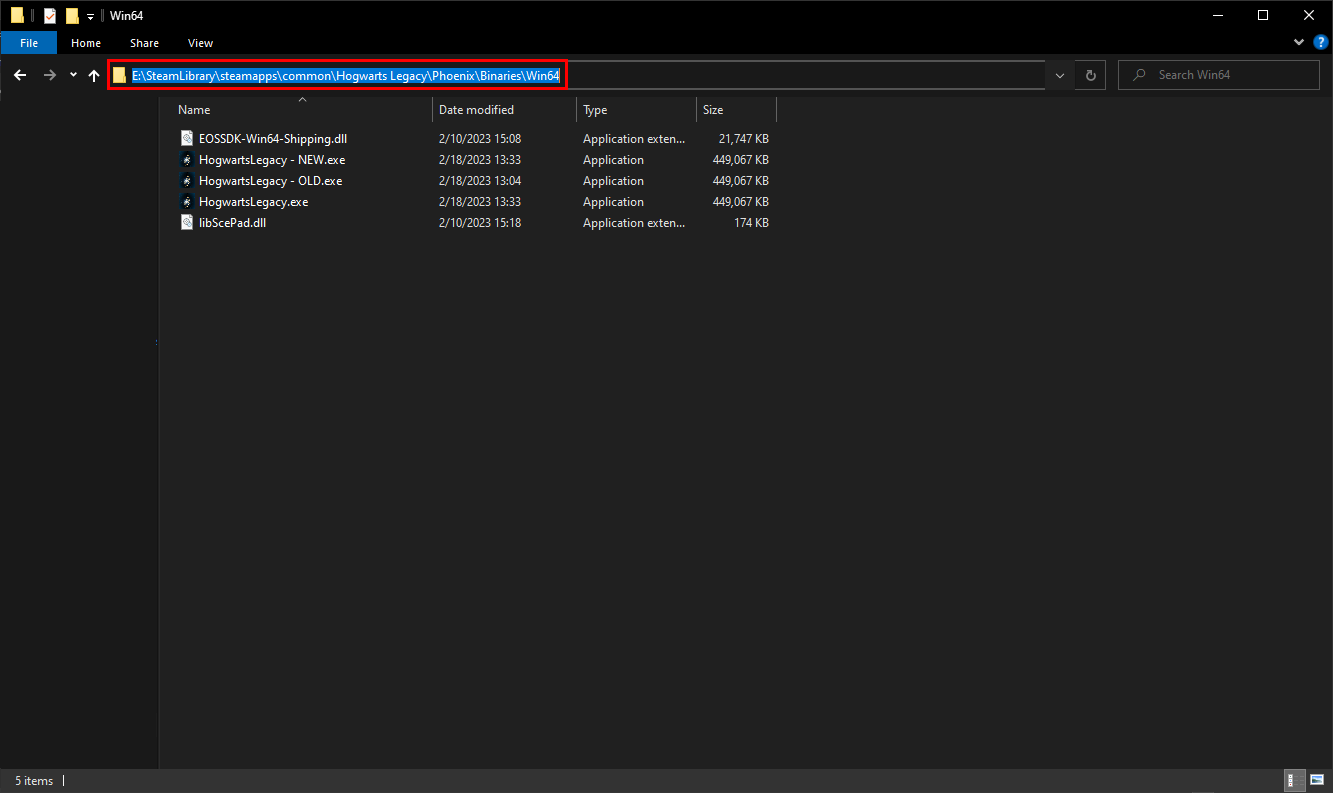Refresh the Win64 folder view
This screenshot has height=793, width=1333.
pos(1090,75)
